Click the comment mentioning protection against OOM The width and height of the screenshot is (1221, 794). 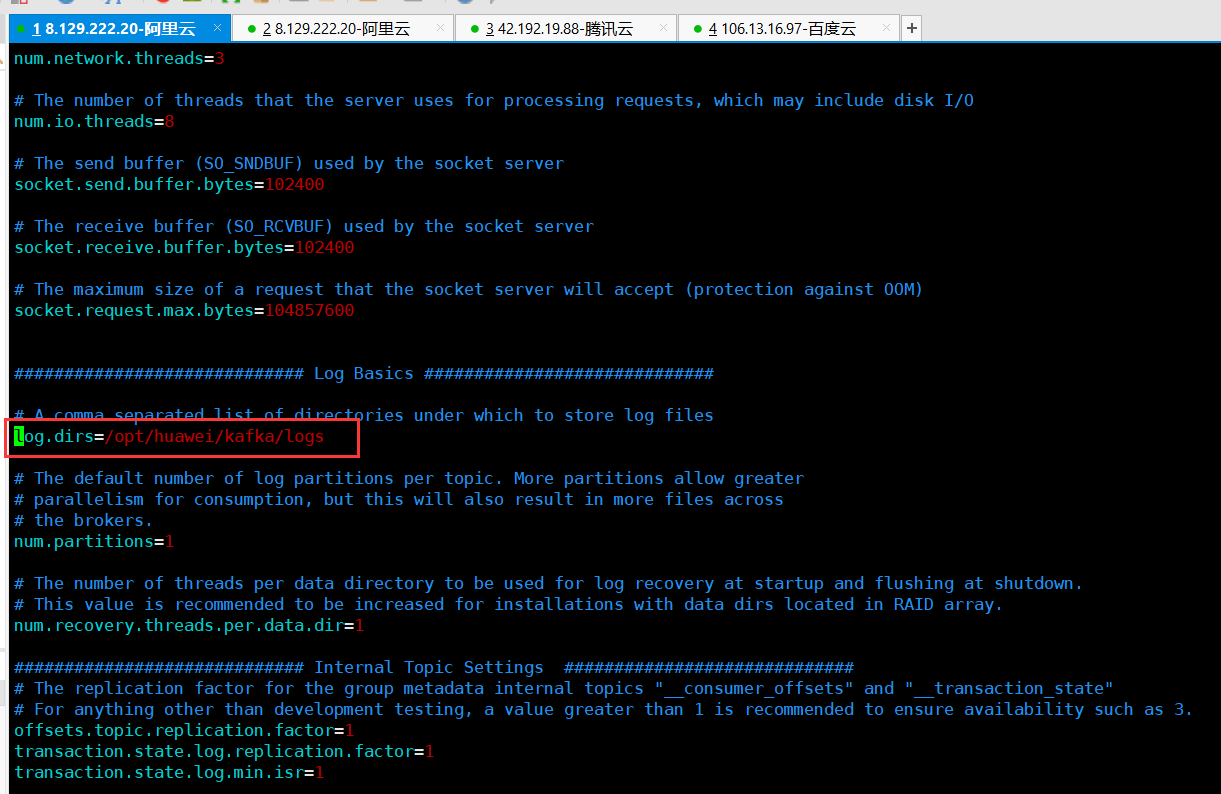(469, 290)
